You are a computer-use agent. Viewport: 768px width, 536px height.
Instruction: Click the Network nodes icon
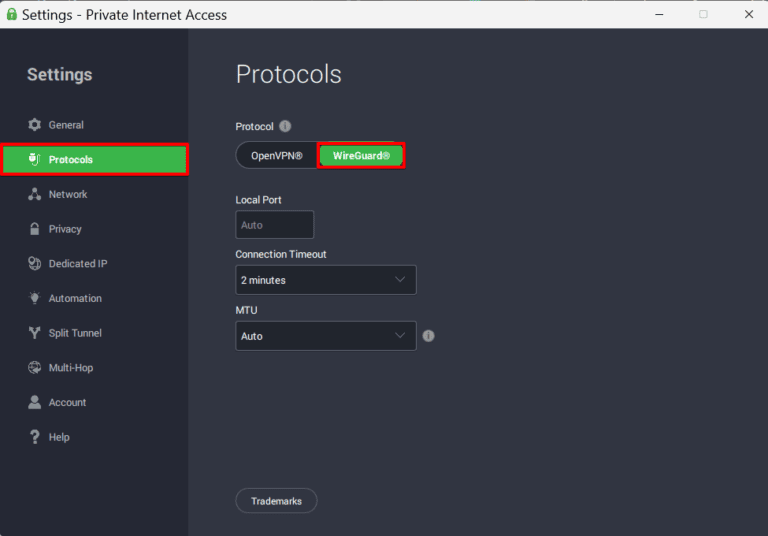[x=35, y=194]
